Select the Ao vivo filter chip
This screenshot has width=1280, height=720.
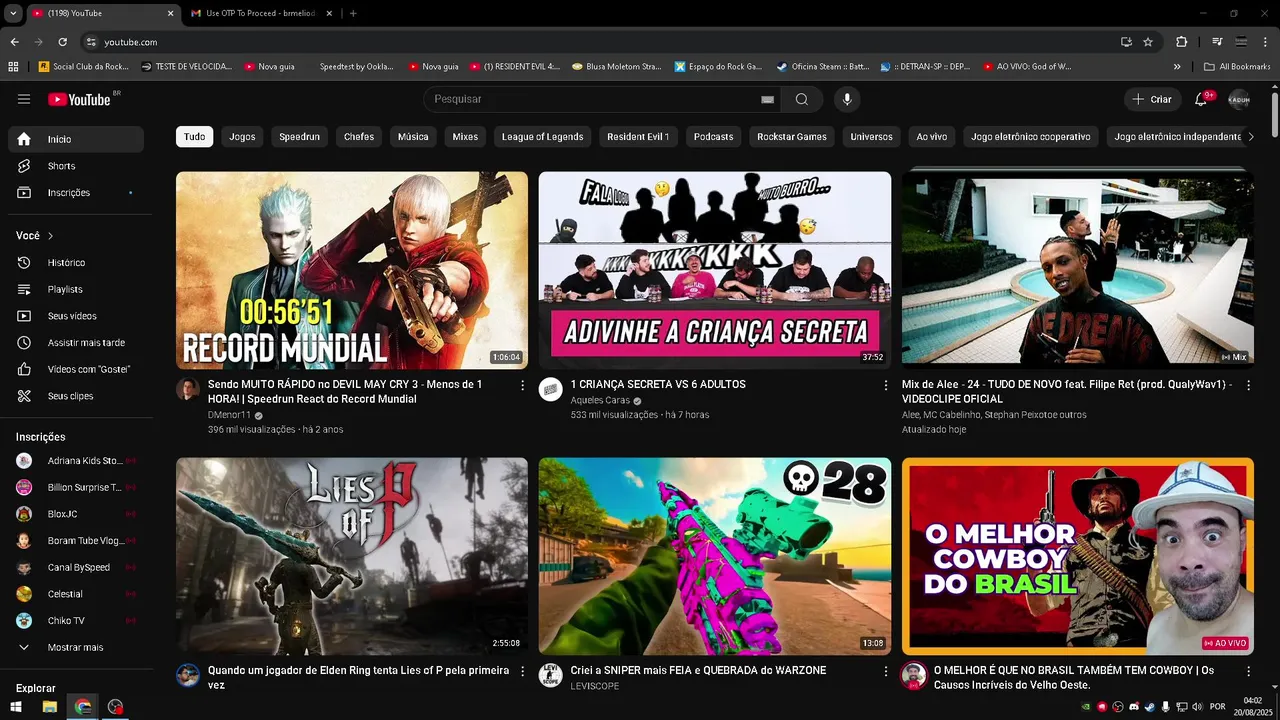[931, 137]
